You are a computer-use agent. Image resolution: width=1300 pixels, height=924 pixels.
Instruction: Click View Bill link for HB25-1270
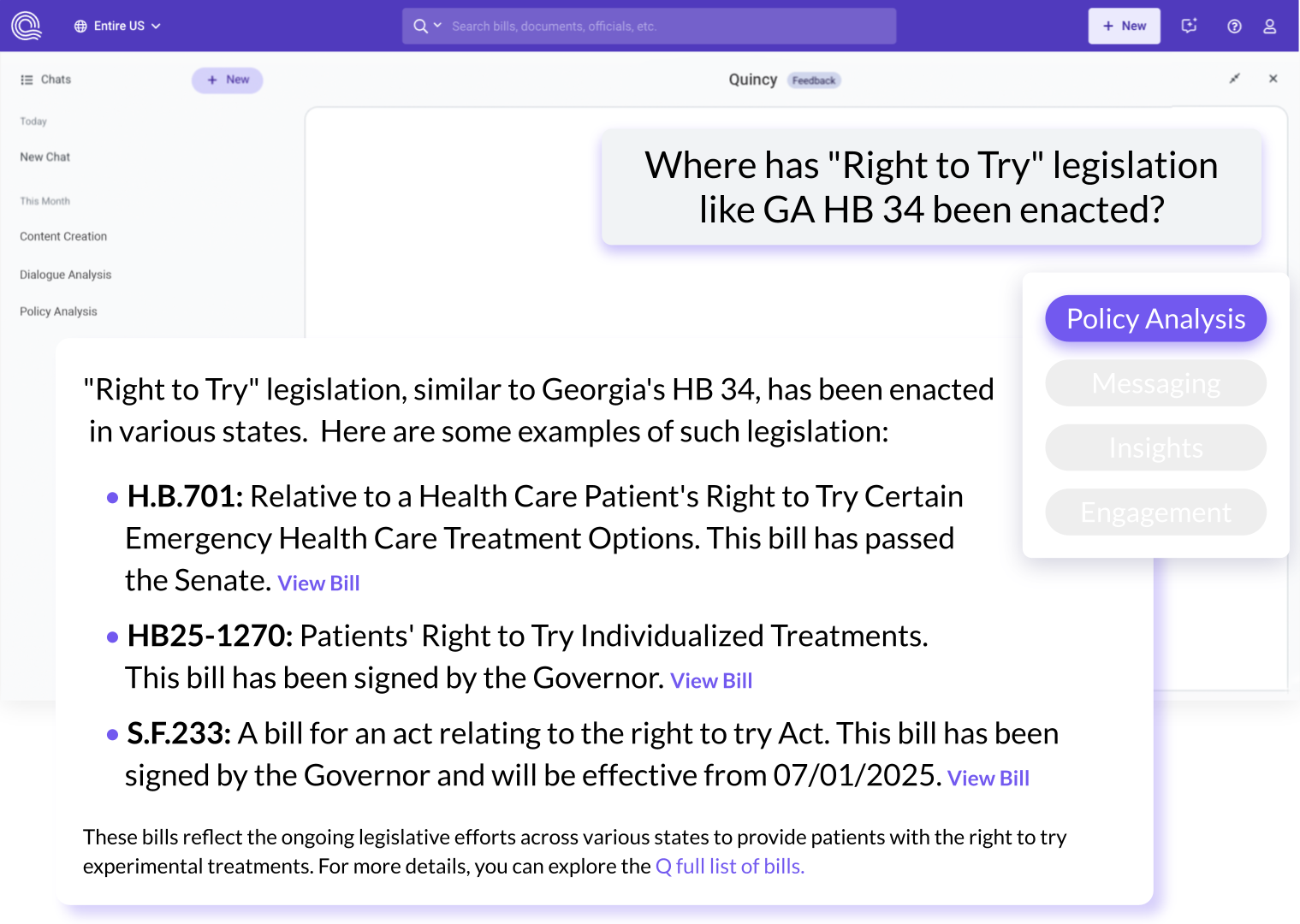[x=711, y=681]
